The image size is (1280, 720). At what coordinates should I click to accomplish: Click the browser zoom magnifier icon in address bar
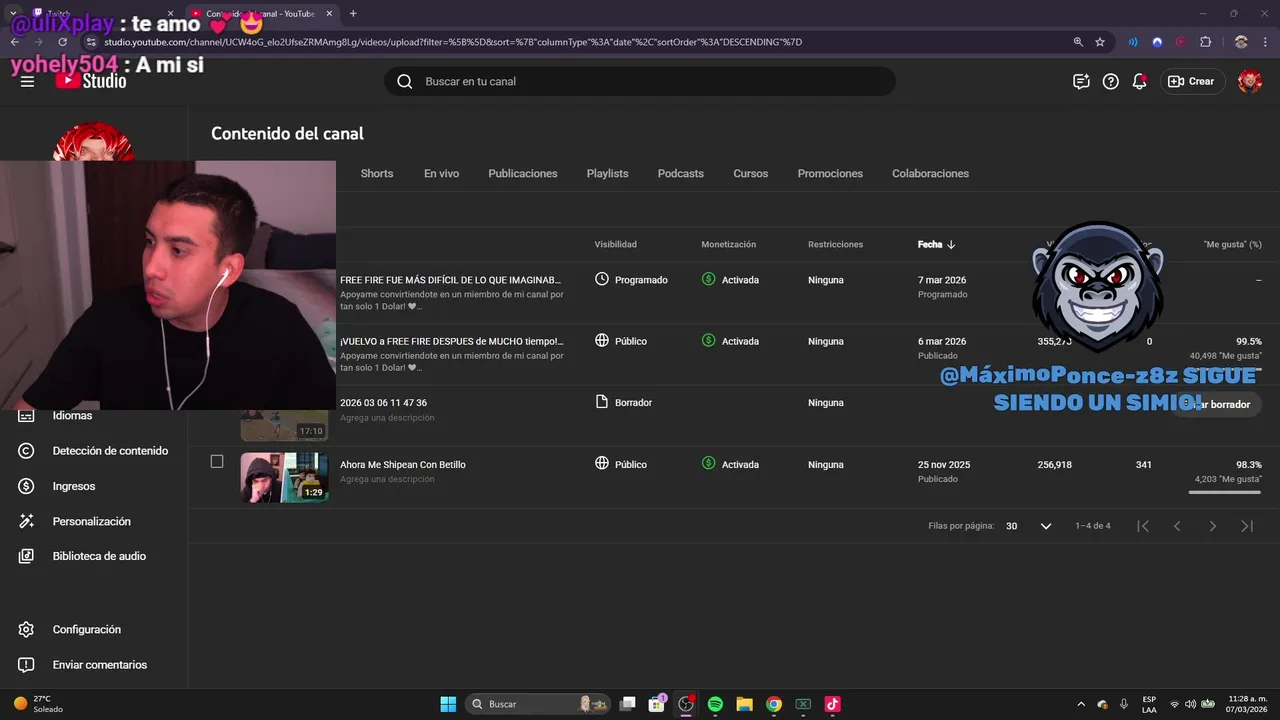[1078, 42]
